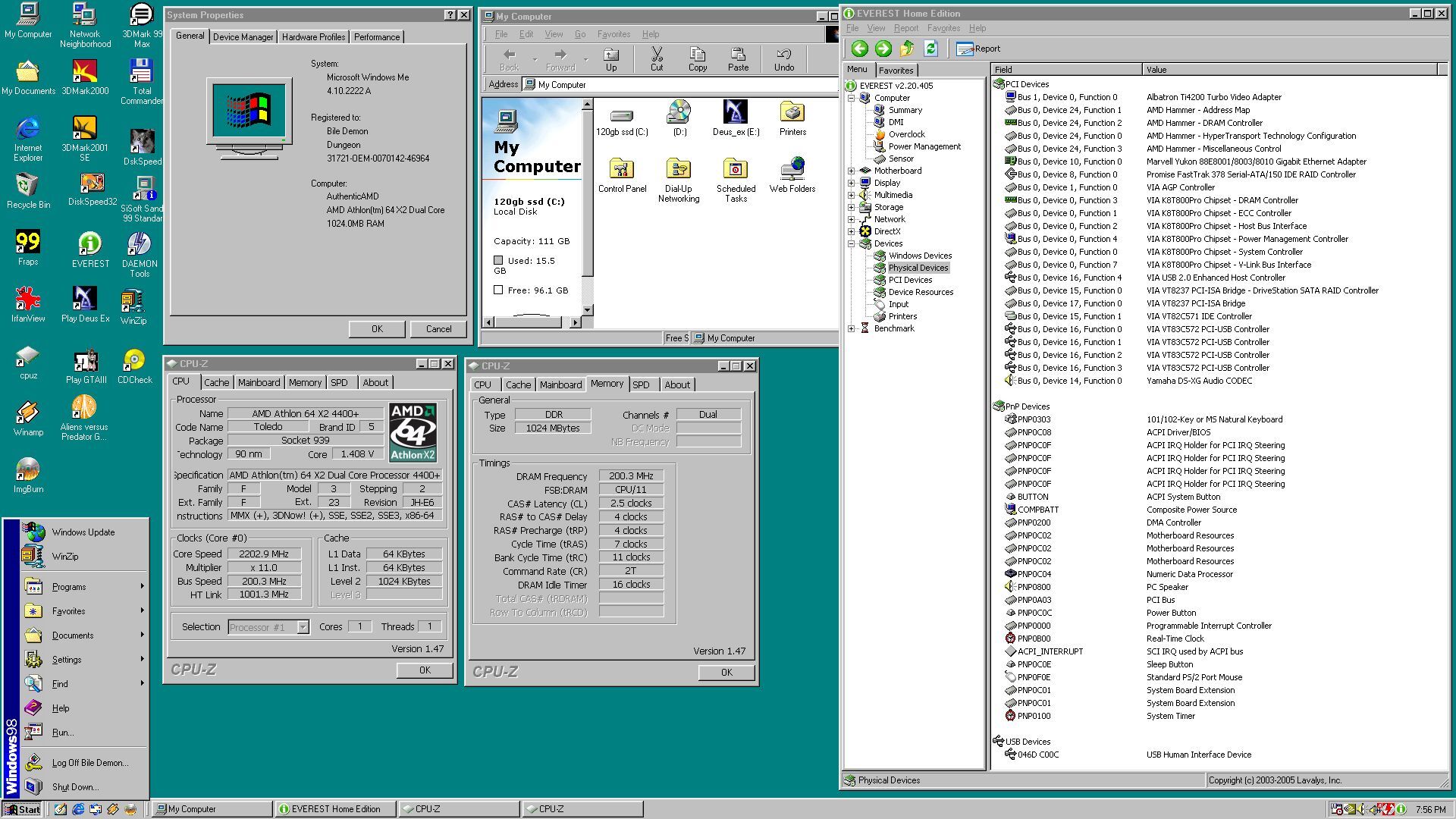Open Mainboard tab in left CPU-Z
This screenshot has width=1456, height=819.
coord(259,383)
